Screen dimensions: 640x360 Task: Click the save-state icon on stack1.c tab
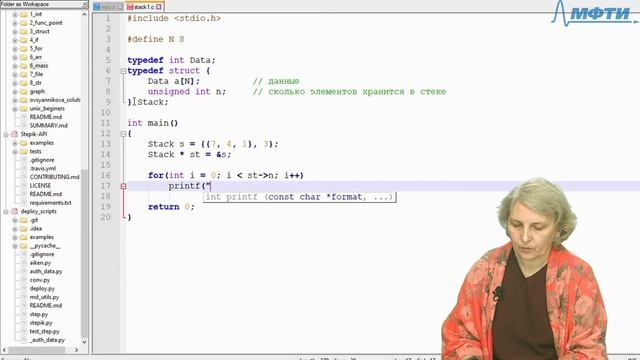pos(130,7)
